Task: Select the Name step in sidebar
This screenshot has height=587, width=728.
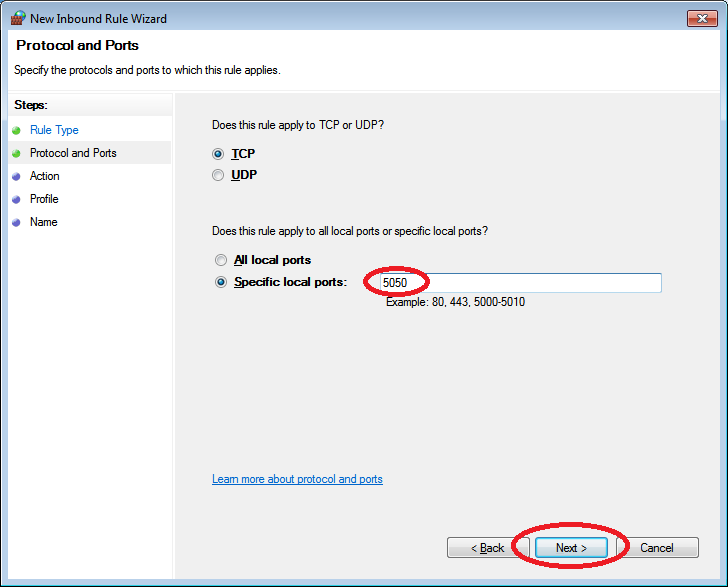Action: 44,222
